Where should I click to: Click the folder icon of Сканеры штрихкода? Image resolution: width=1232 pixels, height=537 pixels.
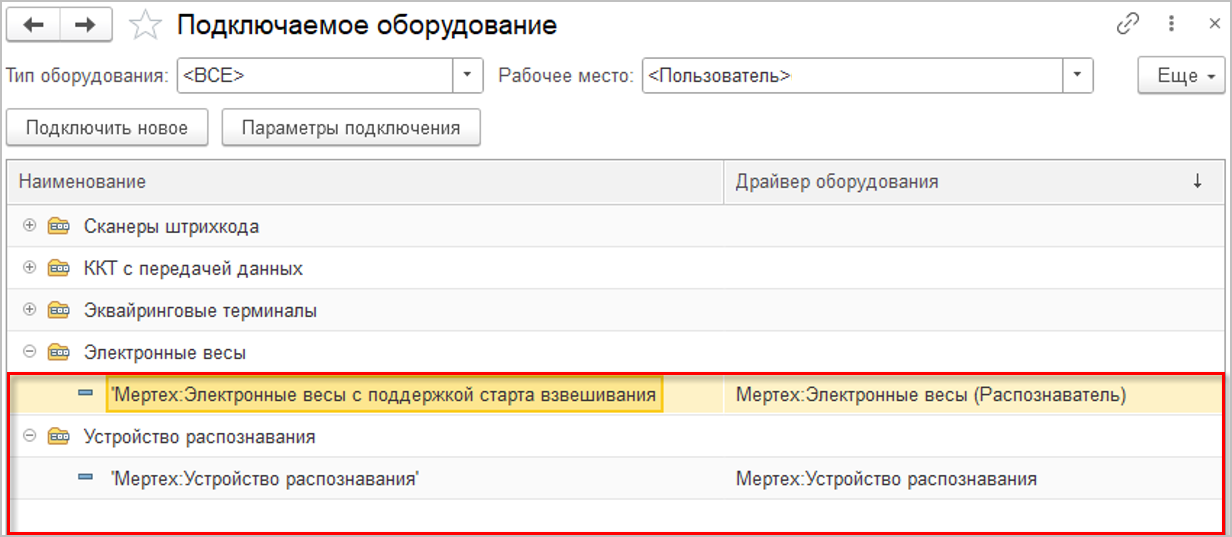point(59,226)
